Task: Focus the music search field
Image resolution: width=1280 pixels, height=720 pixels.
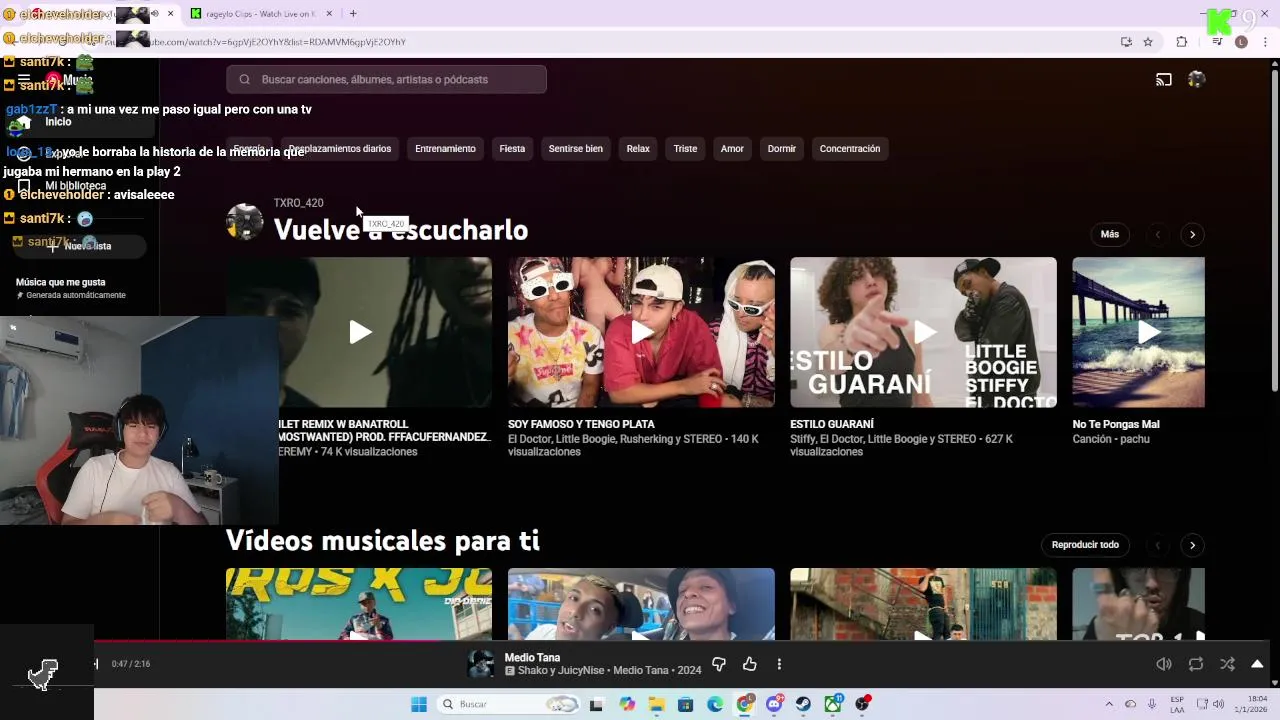Action: coord(386,79)
